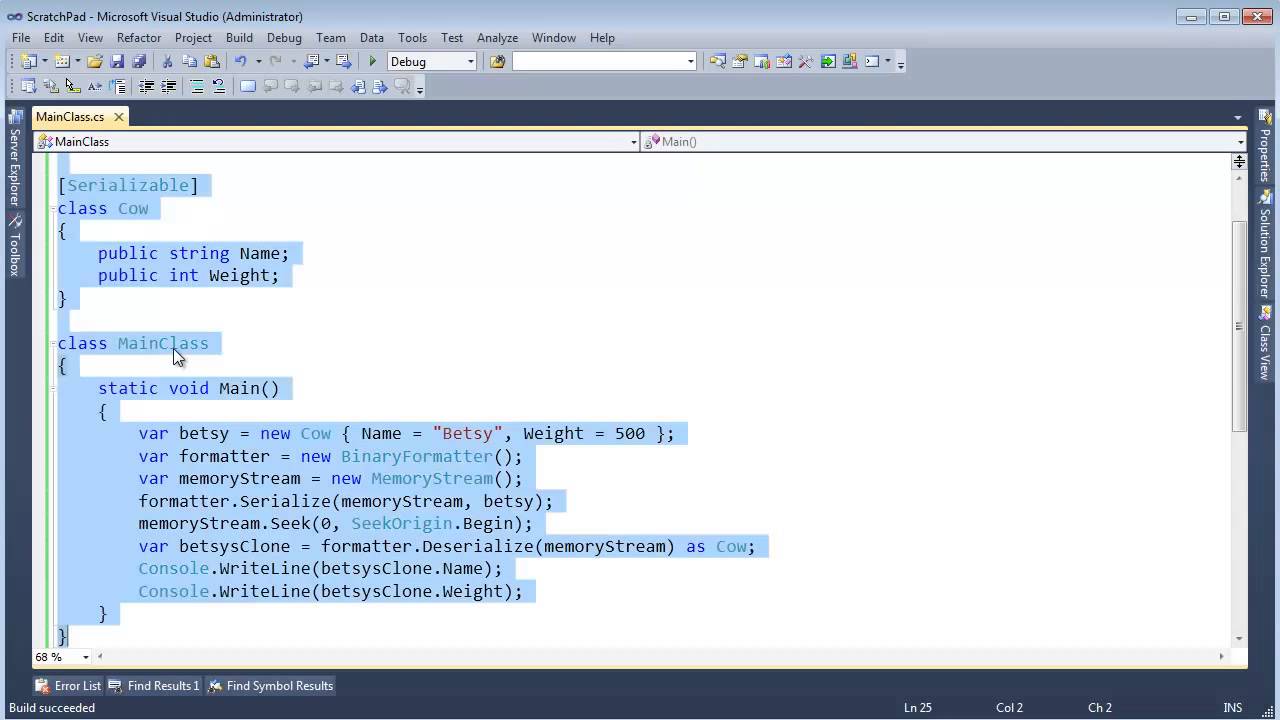Open the Find Results 1 tab
Screen dimensions: 1280x720
point(154,686)
